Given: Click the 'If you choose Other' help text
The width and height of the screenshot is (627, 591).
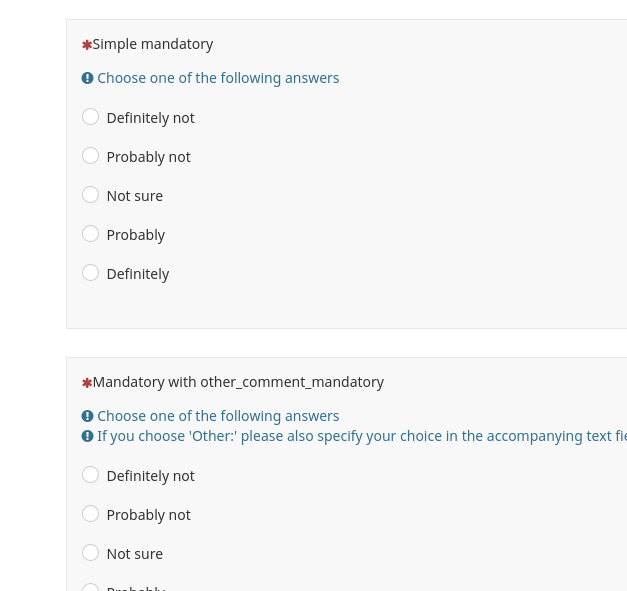Looking at the screenshot, I should (x=361, y=436).
